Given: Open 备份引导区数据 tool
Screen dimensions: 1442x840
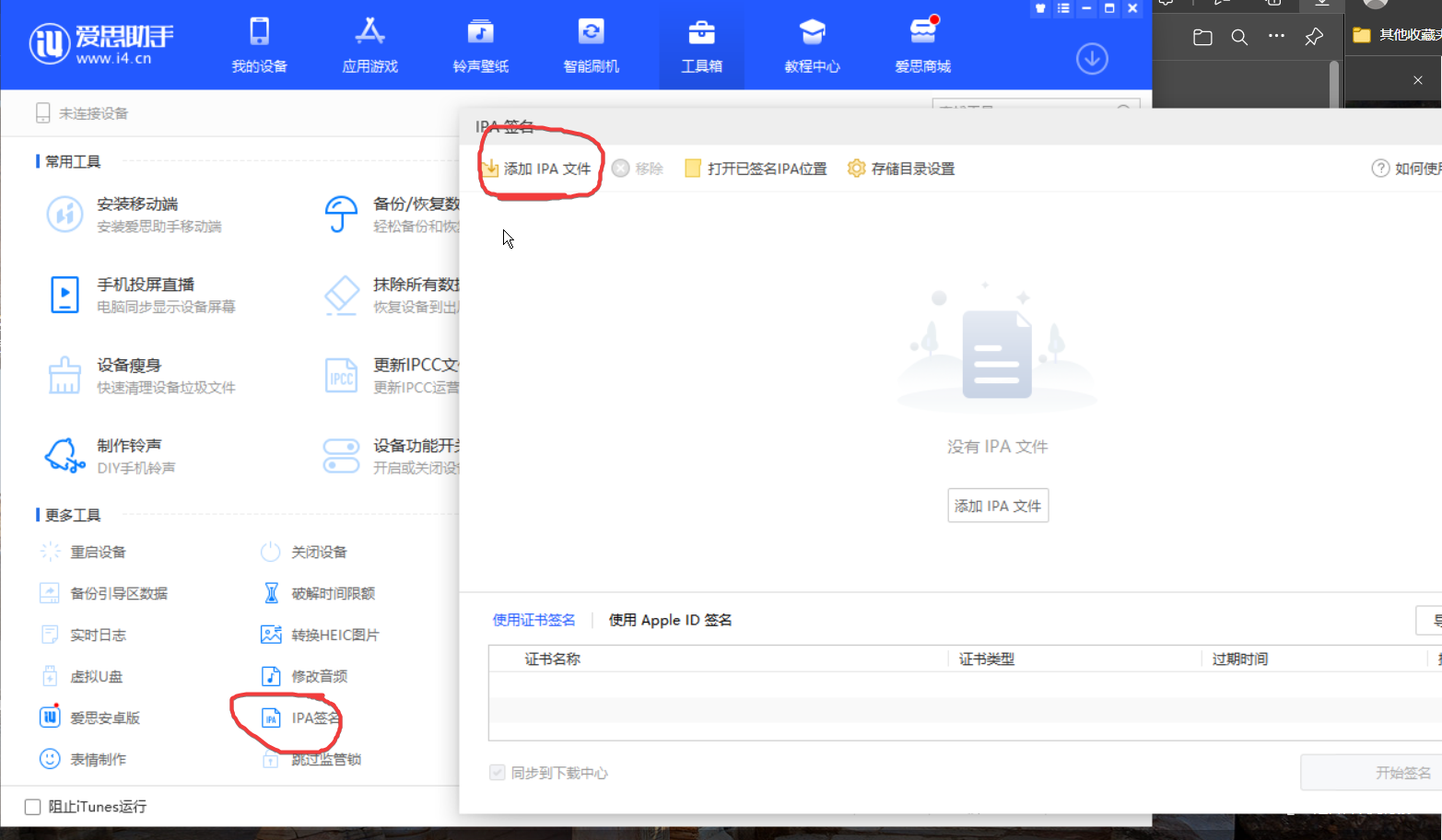Looking at the screenshot, I should coord(104,593).
